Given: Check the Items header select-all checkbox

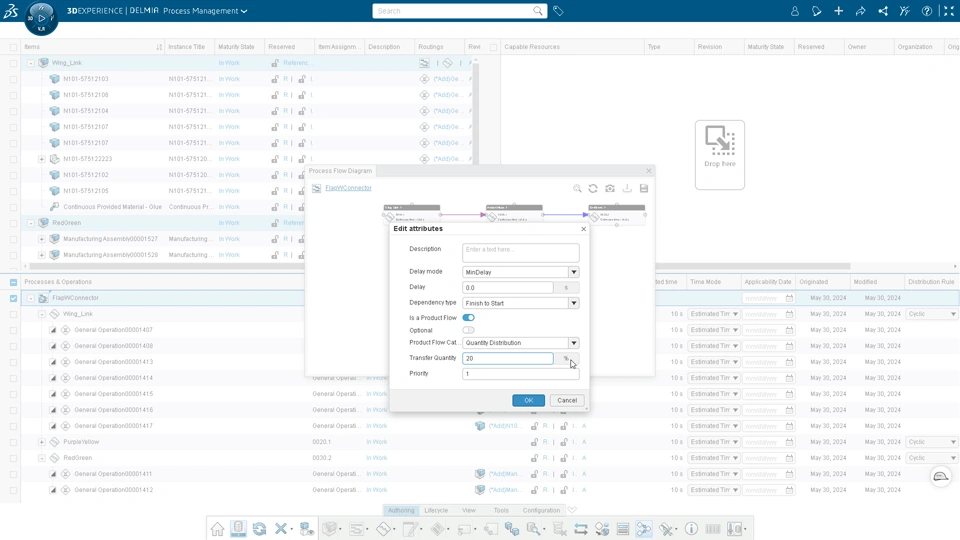Looking at the screenshot, I should [x=13, y=47].
